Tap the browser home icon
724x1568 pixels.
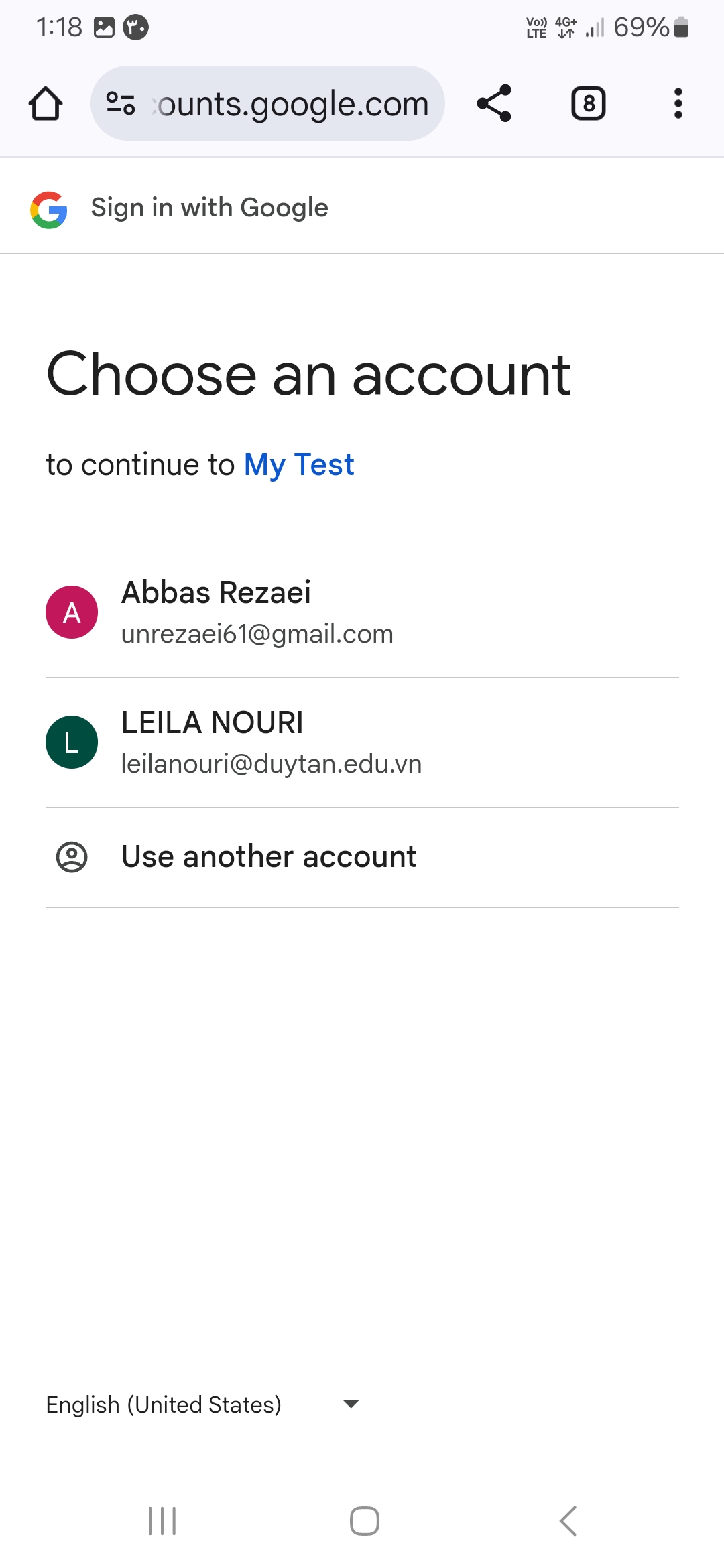click(46, 104)
